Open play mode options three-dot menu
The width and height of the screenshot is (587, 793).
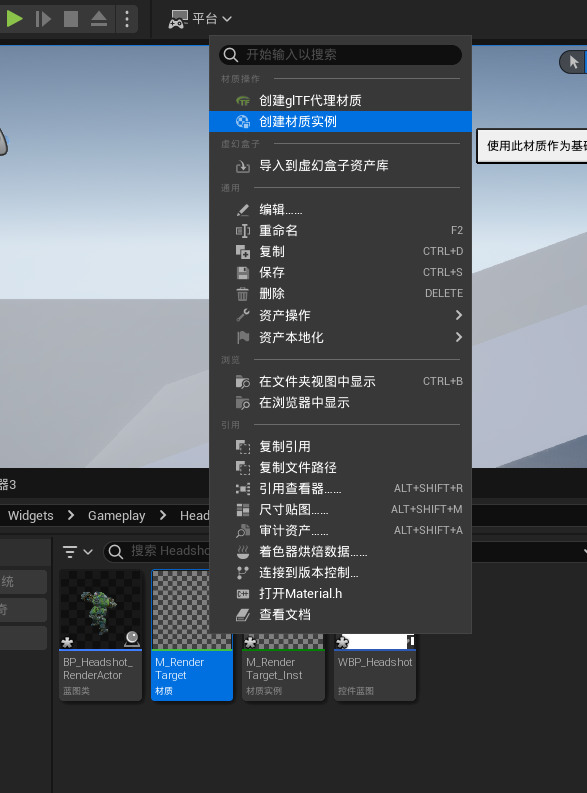[127, 19]
